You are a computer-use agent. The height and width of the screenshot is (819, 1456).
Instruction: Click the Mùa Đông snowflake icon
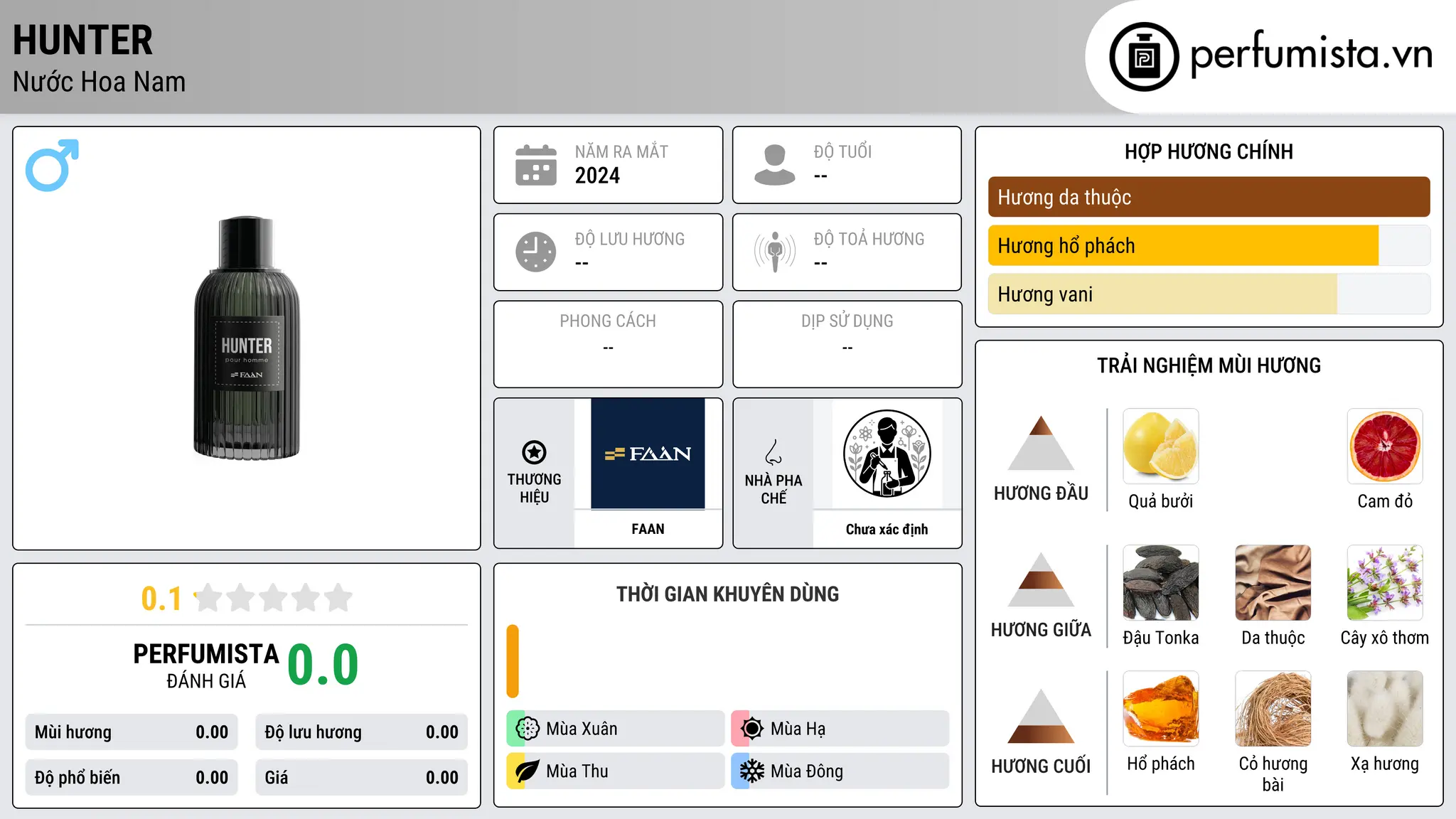pyautogui.click(x=752, y=771)
